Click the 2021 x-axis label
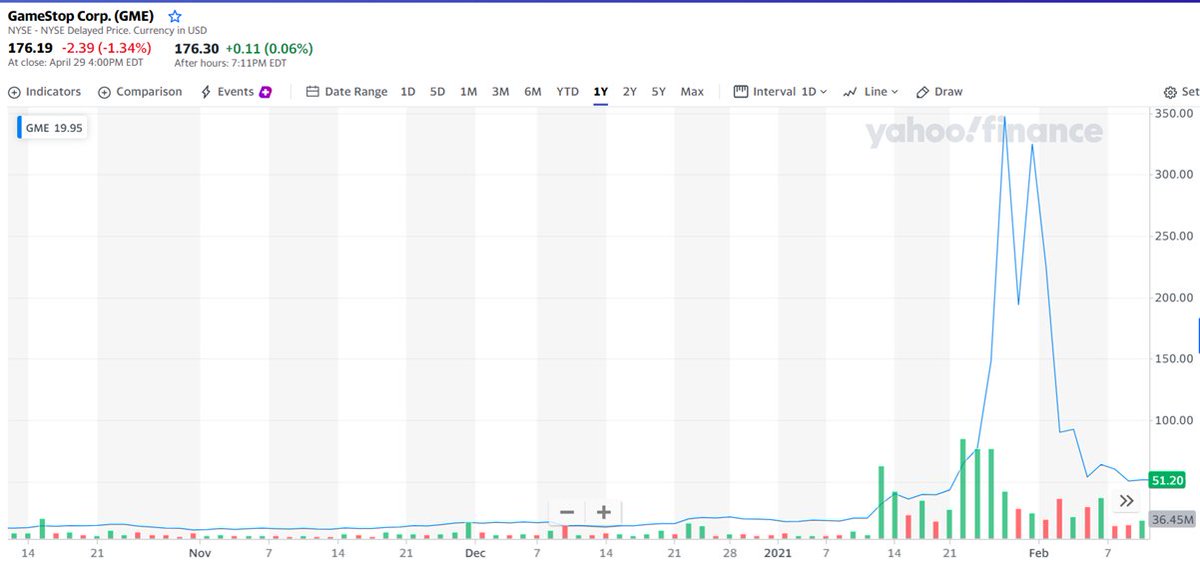 click(777, 552)
